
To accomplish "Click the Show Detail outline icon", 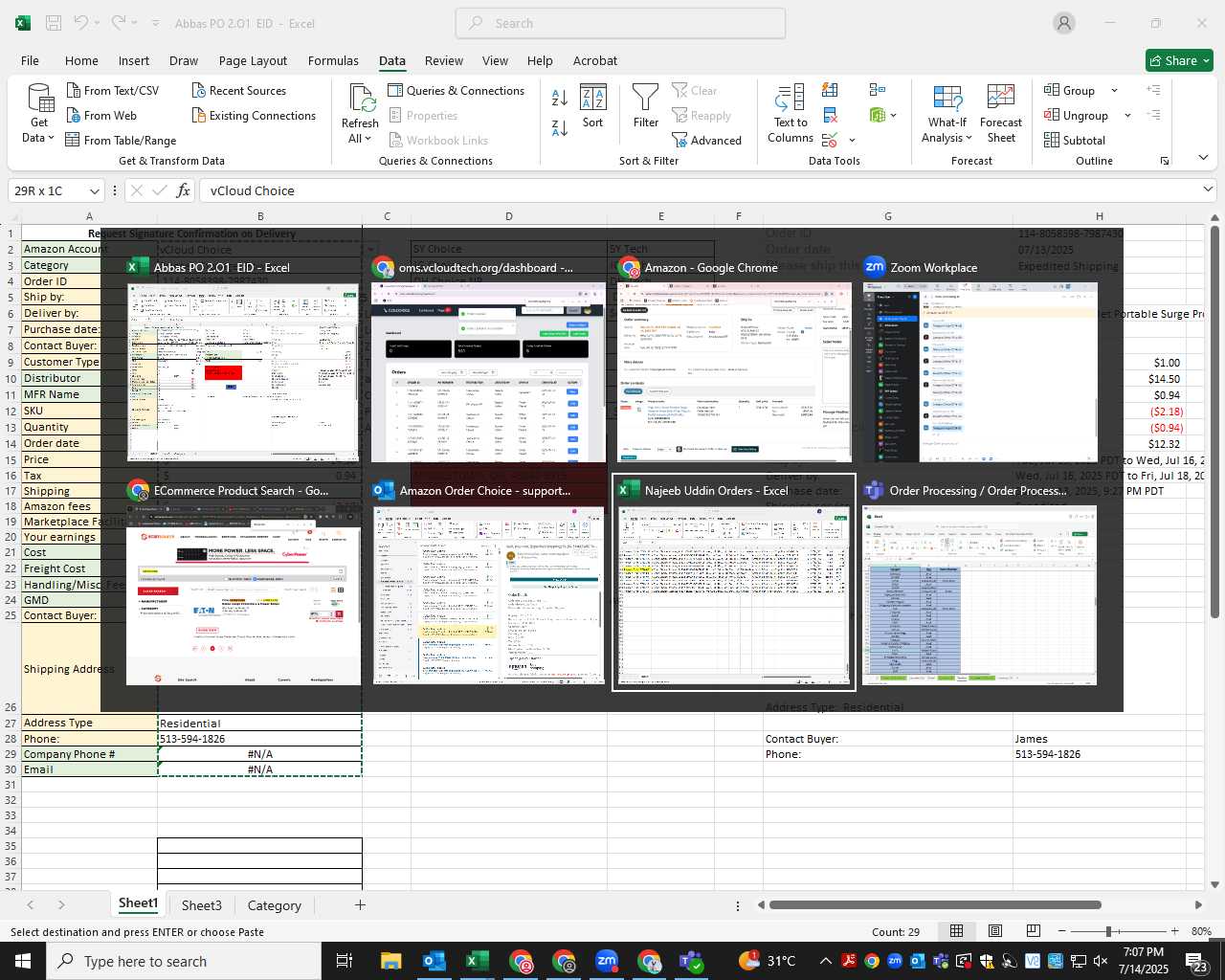I will [1153, 90].
